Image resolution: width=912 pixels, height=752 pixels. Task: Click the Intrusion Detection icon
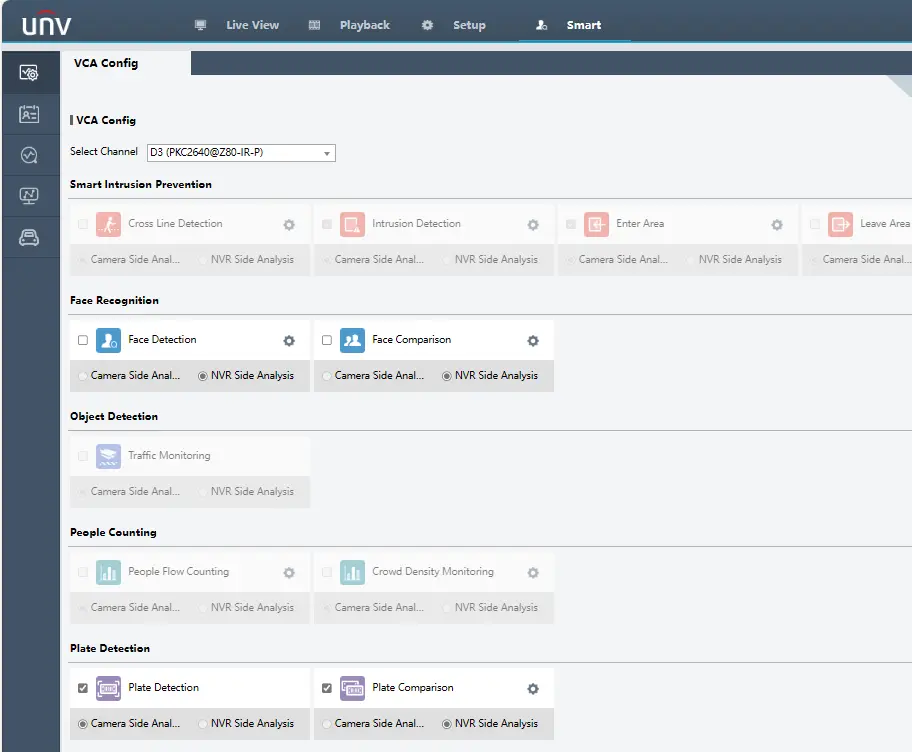(352, 224)
